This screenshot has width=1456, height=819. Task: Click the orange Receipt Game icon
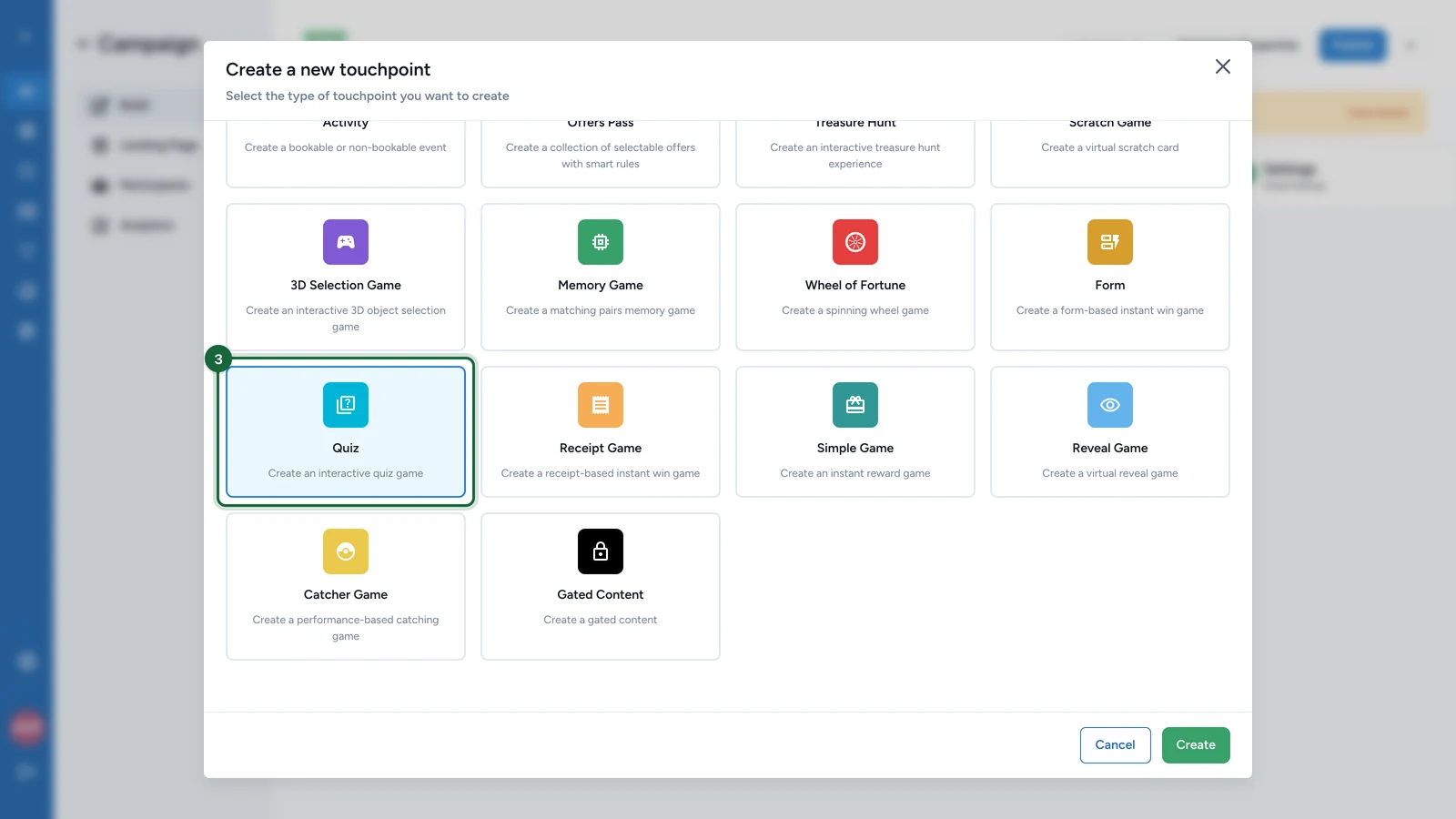(601, 405)
